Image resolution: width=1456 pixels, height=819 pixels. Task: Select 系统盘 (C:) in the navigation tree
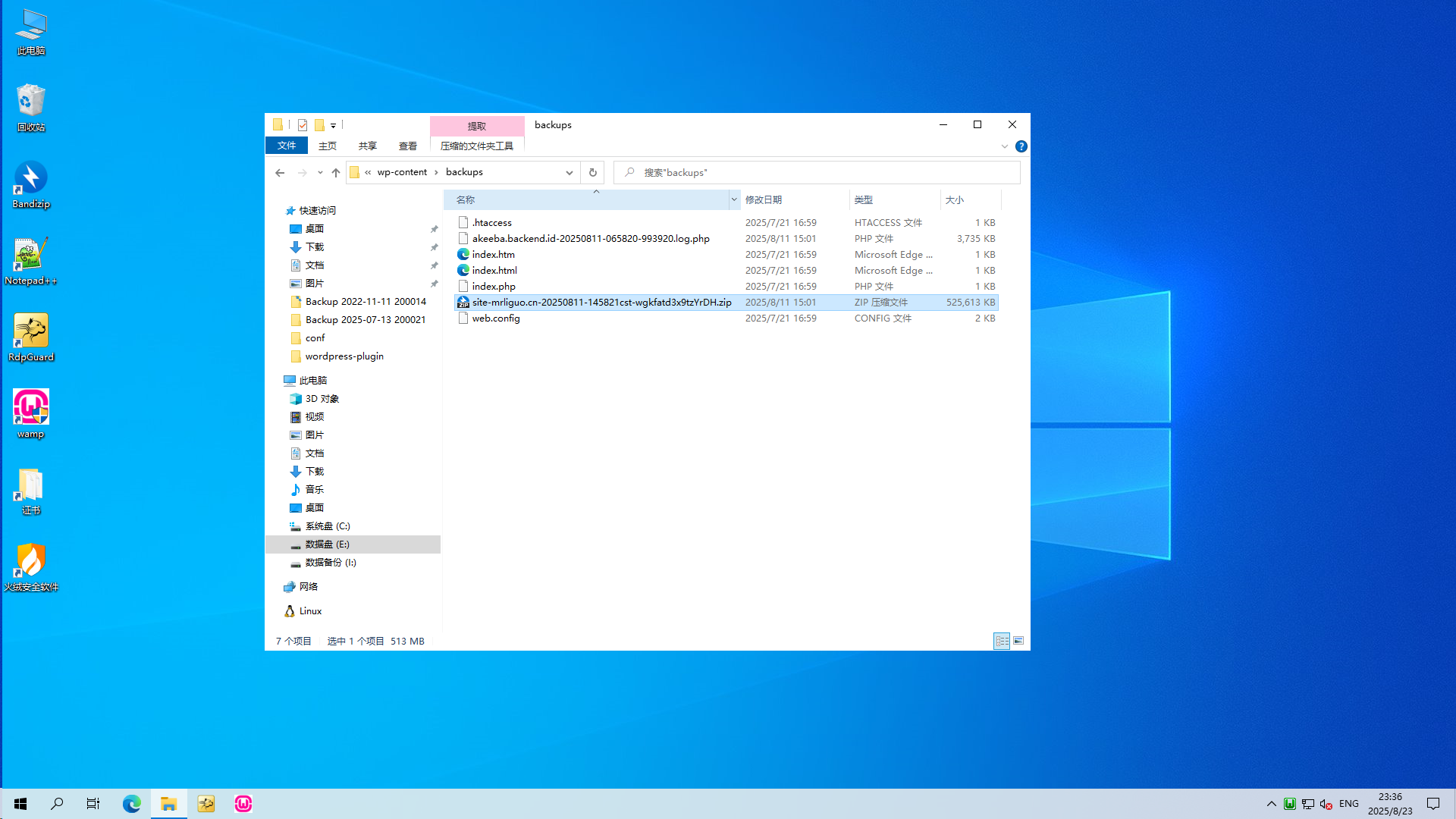pos(328,526)
